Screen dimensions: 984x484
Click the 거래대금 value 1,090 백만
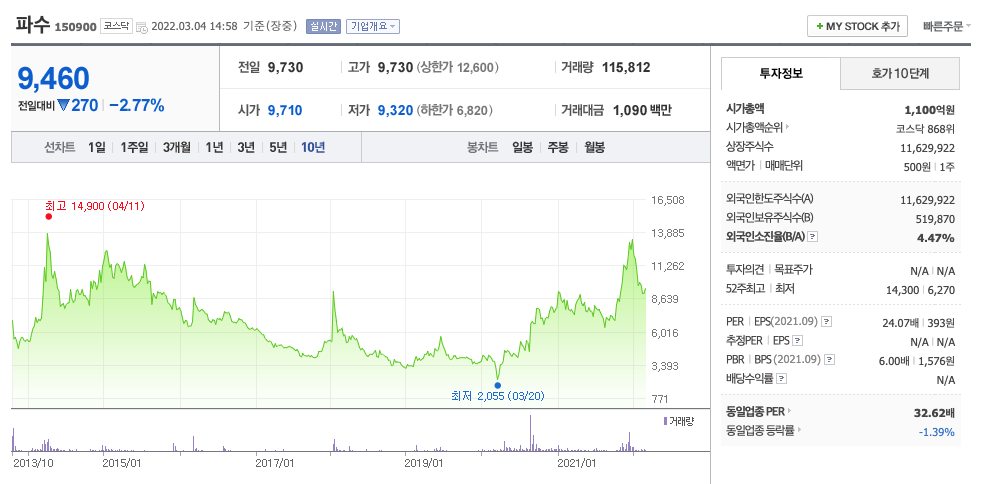tap(642, 110)
